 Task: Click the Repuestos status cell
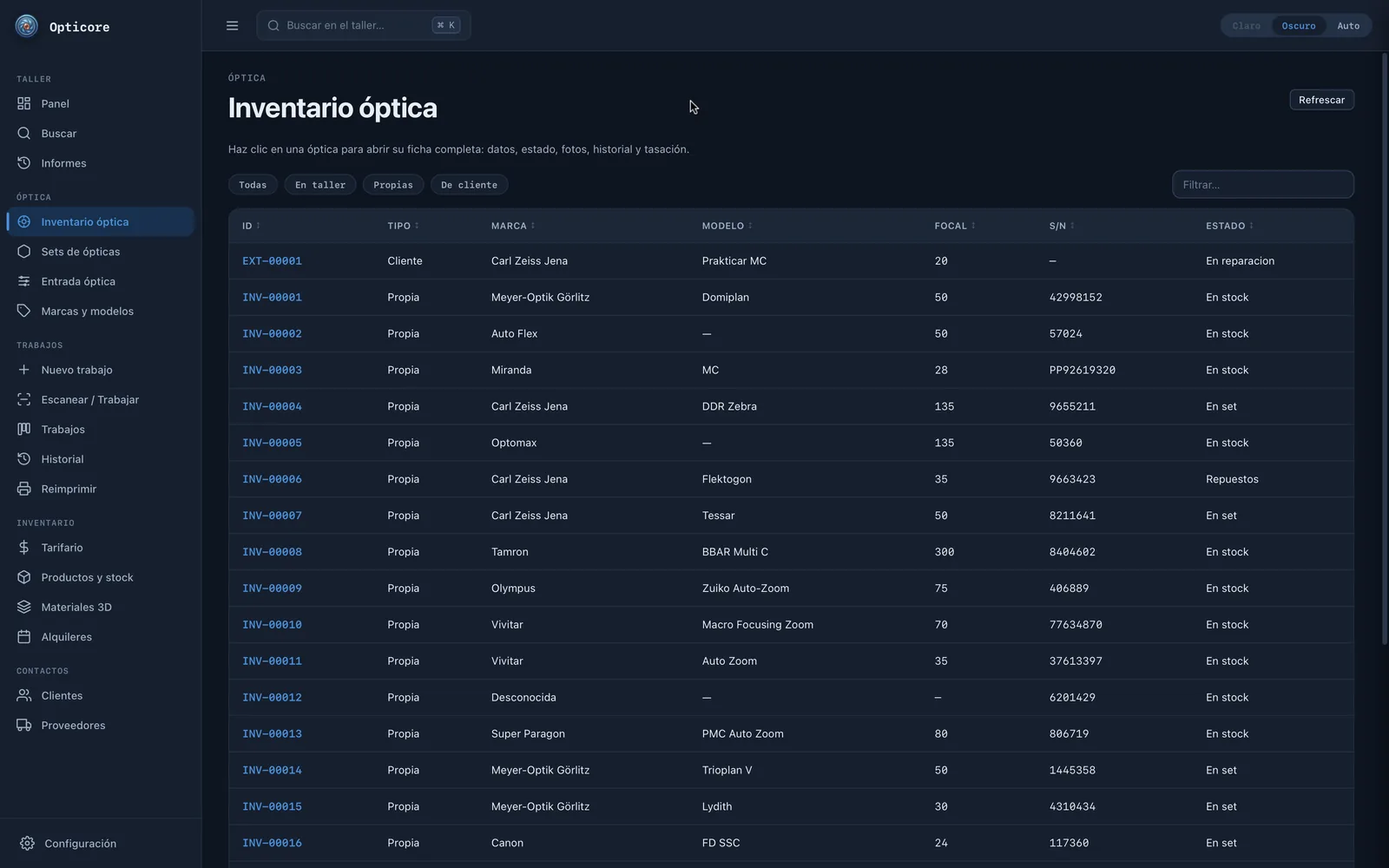(x=1232, y=479)
